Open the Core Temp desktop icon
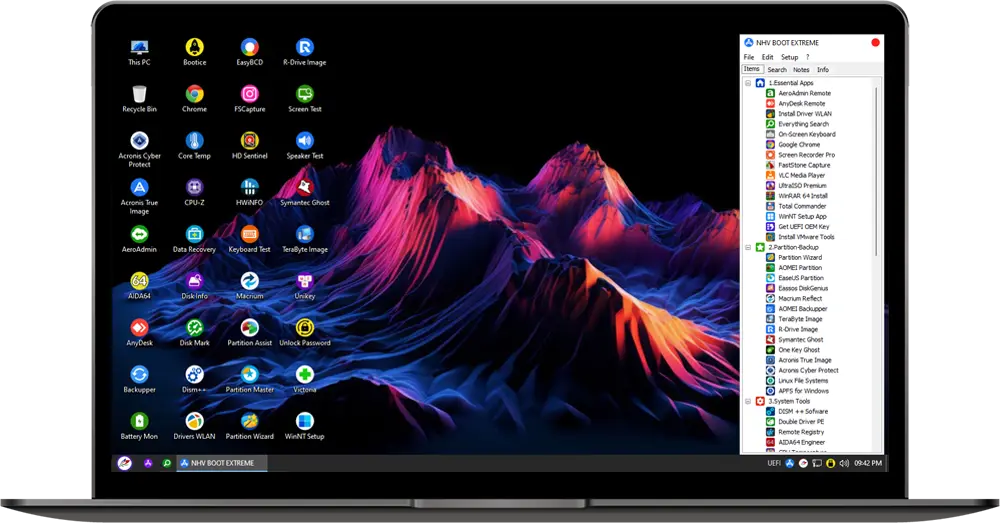1000x523 pixels. click(195, 145)
